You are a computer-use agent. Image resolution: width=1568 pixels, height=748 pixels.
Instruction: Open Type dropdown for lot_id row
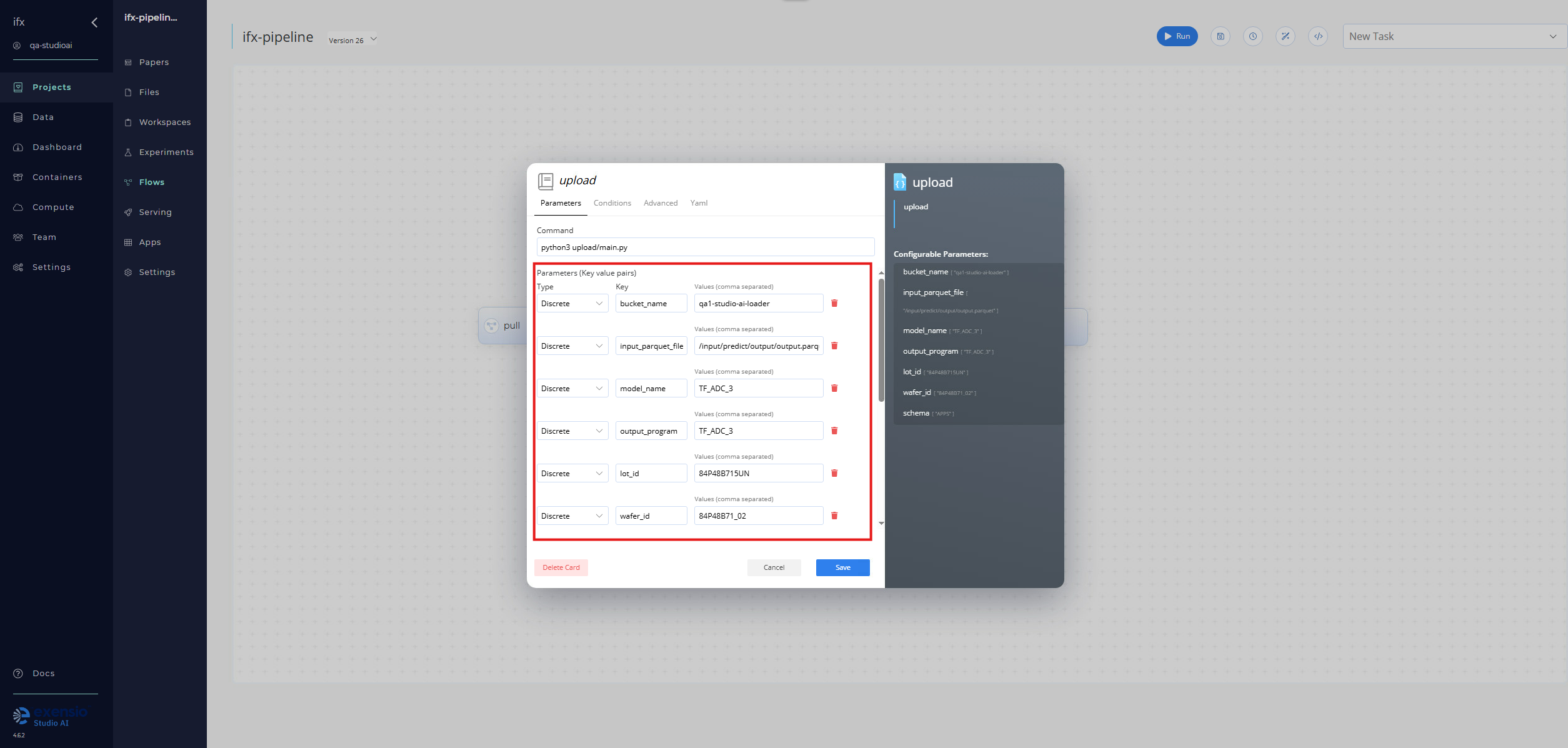tap(572, 474)
